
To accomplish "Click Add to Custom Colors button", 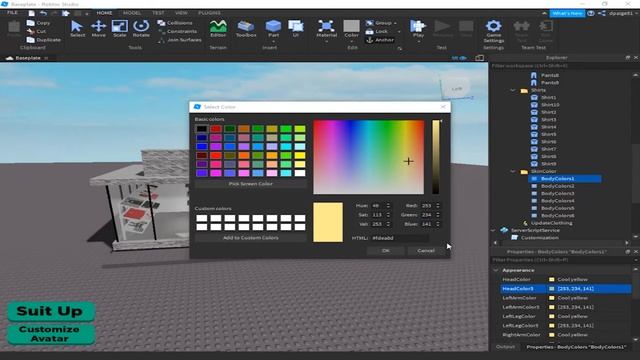I will pos(251,238).
